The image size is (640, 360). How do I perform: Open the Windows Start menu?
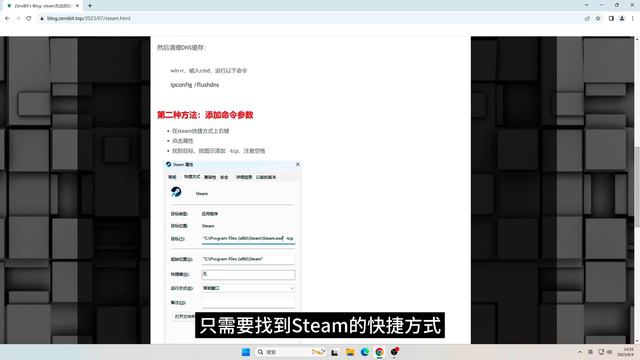click(246, 352)
